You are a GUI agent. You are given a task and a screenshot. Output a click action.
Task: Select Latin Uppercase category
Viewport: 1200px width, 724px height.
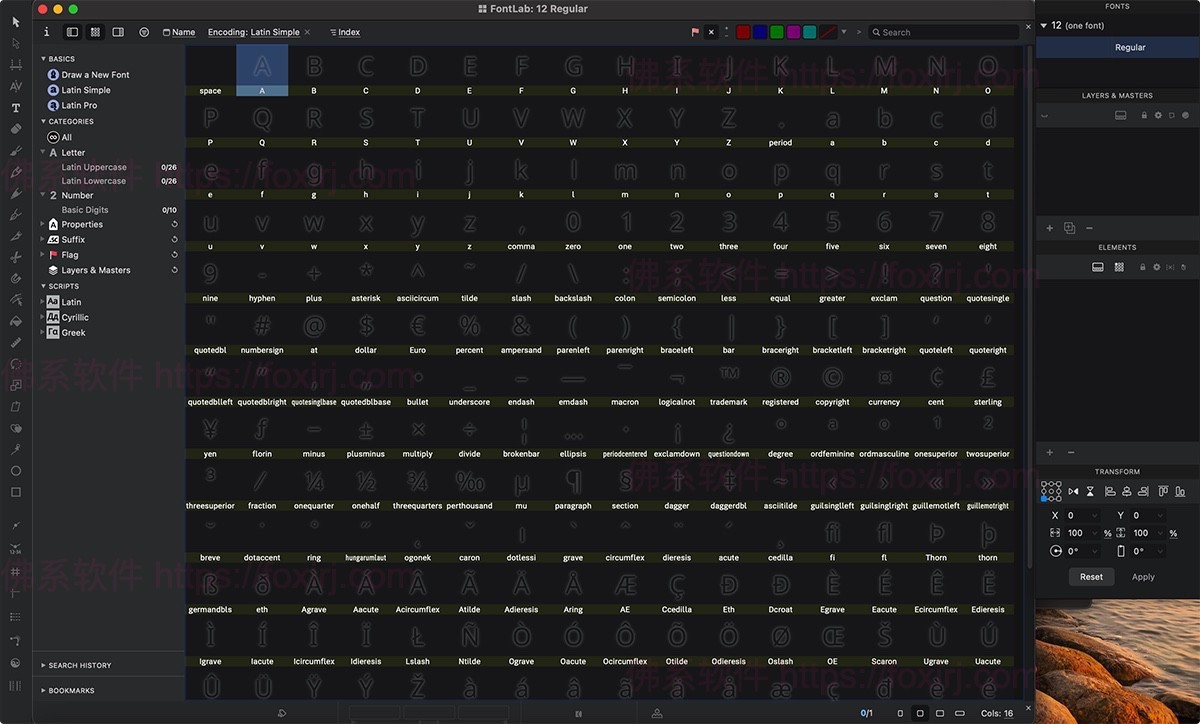[94, 167]
